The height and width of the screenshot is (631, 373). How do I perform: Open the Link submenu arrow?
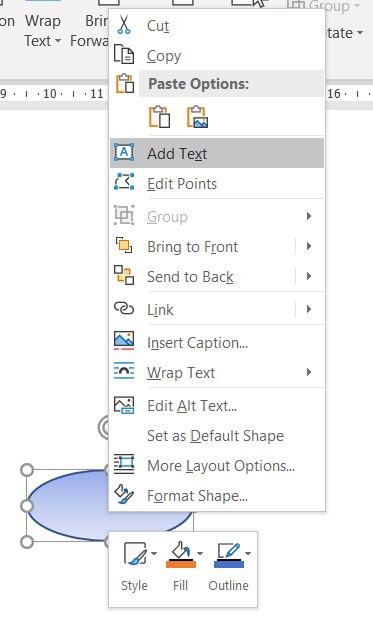[x=309, y=309]
